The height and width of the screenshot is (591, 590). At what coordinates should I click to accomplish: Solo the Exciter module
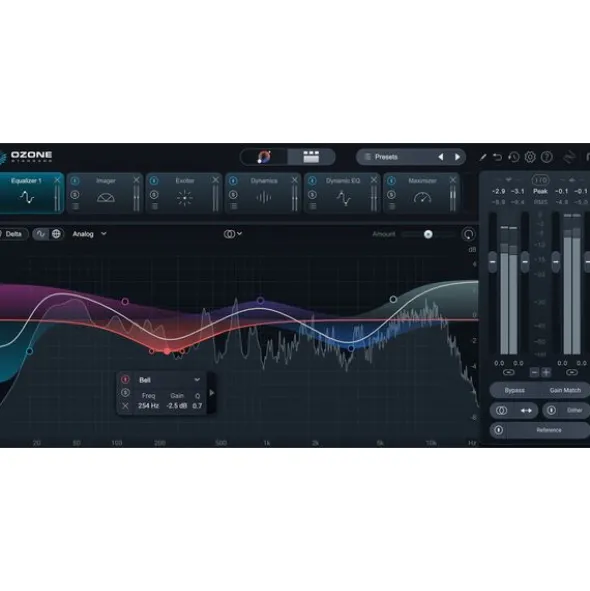(154, 195)
